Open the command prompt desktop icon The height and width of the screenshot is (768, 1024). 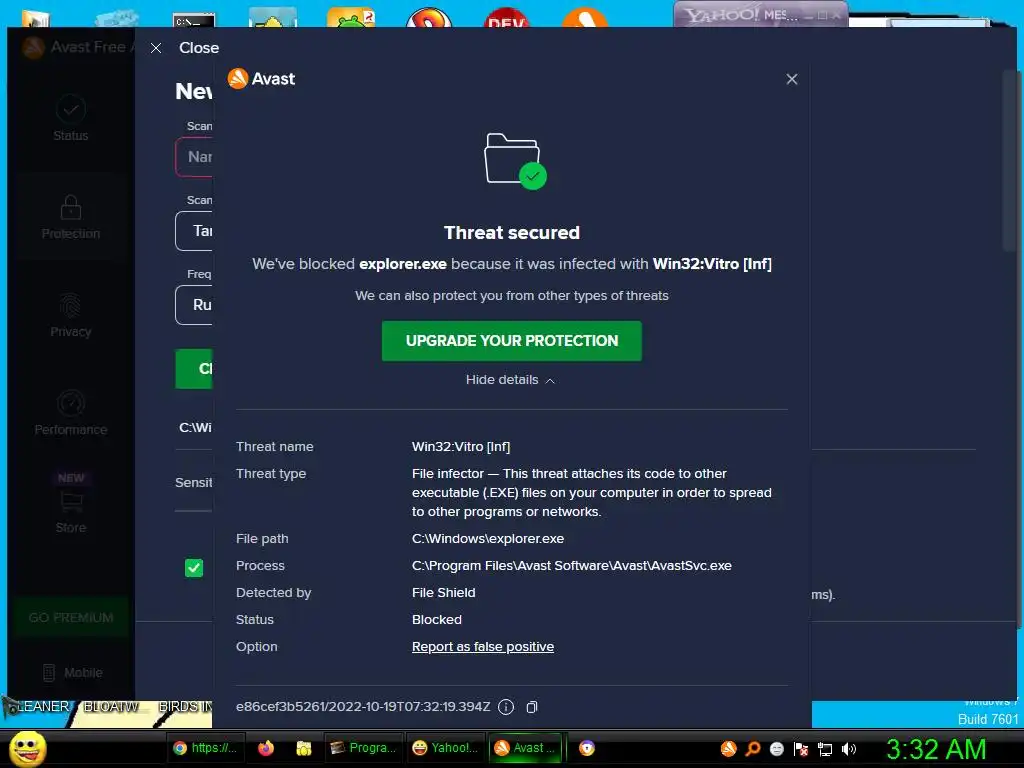[x=194, y=20]
